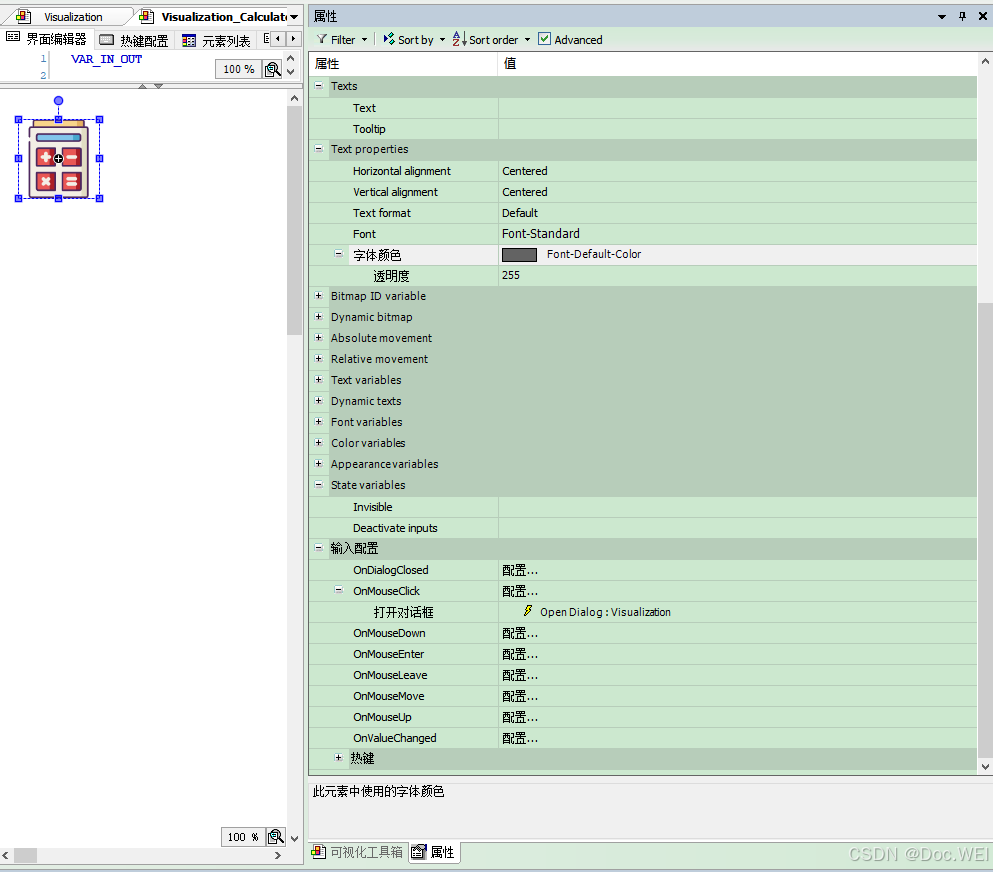Collapse the 字体颜色 property
This screenshot has height=872, width=993.
pos(339,254)
